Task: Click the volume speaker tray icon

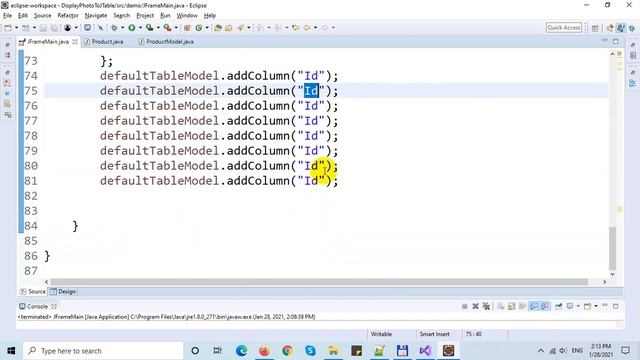Action: (x=563, y=351)
